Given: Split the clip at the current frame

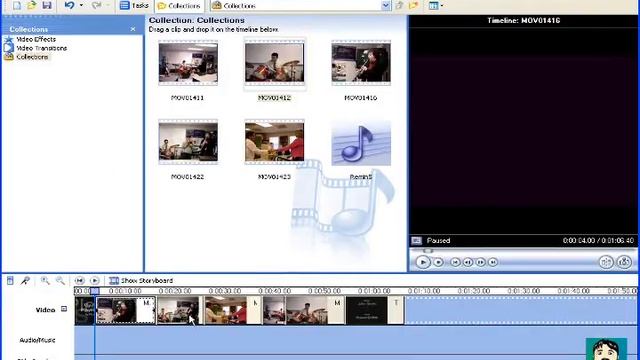Looking at the screenshot, I should pyautogui.click(x=606, y=262).
